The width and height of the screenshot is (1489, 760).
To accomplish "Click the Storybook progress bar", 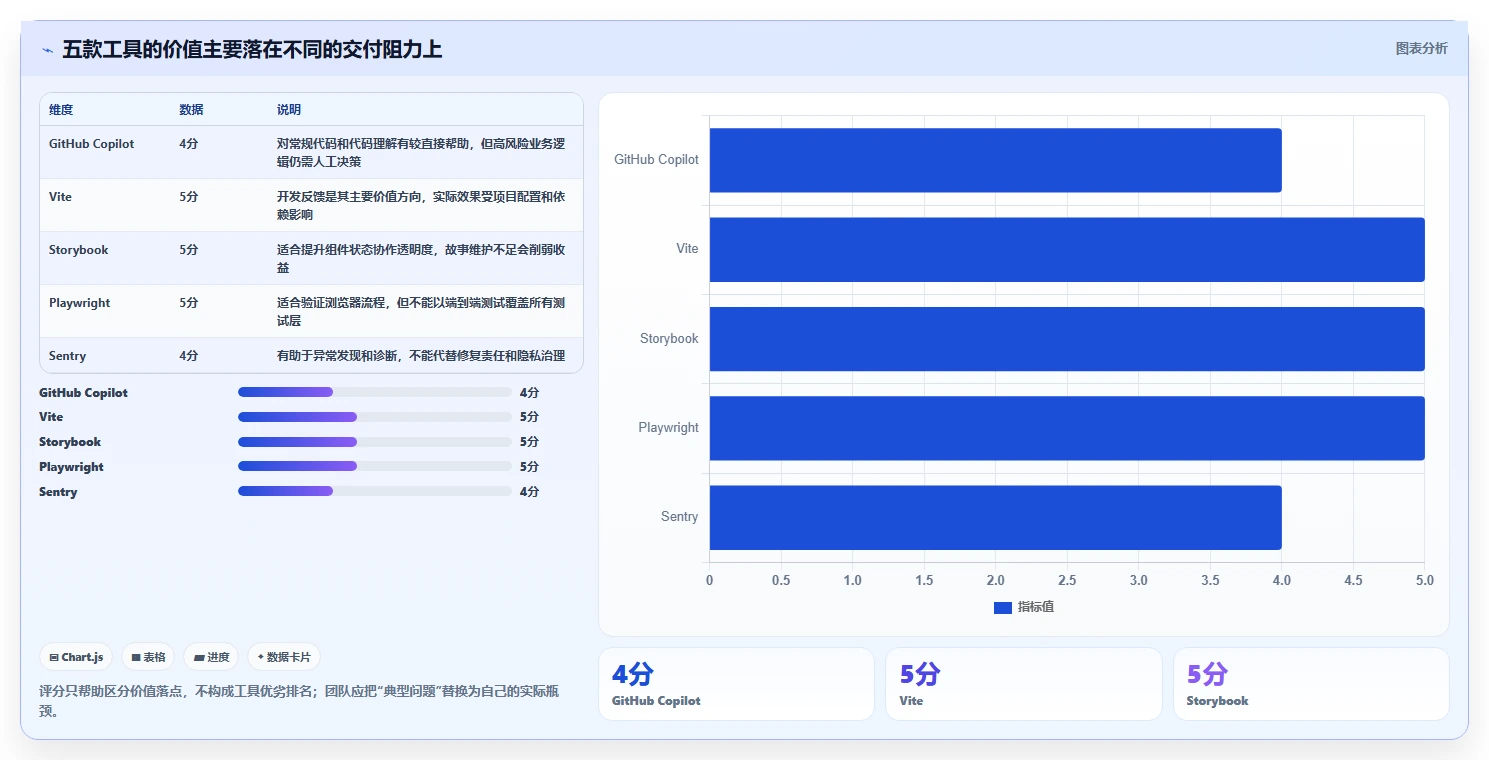I will point(375,442).
